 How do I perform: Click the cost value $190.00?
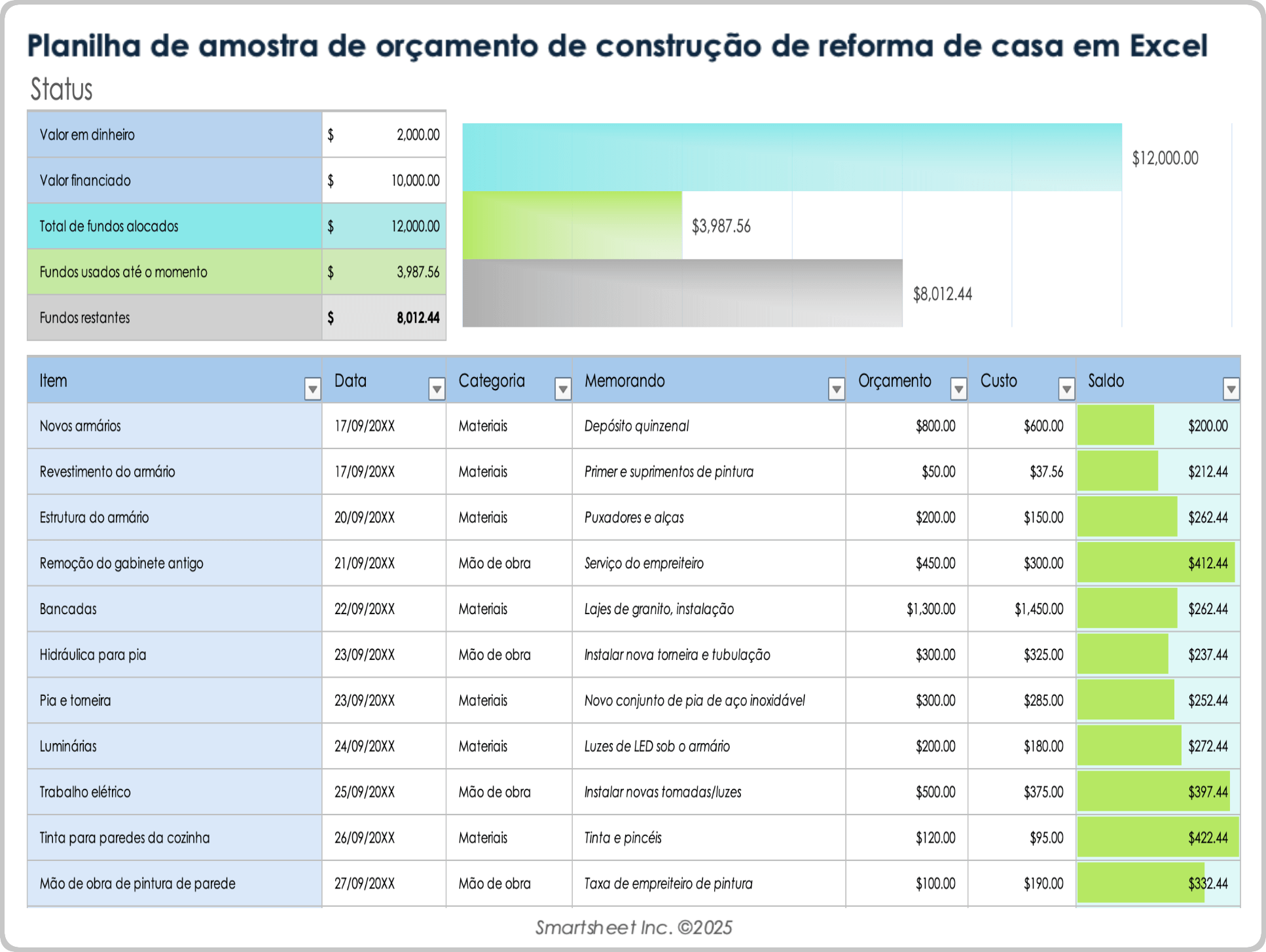point(1043,884)
